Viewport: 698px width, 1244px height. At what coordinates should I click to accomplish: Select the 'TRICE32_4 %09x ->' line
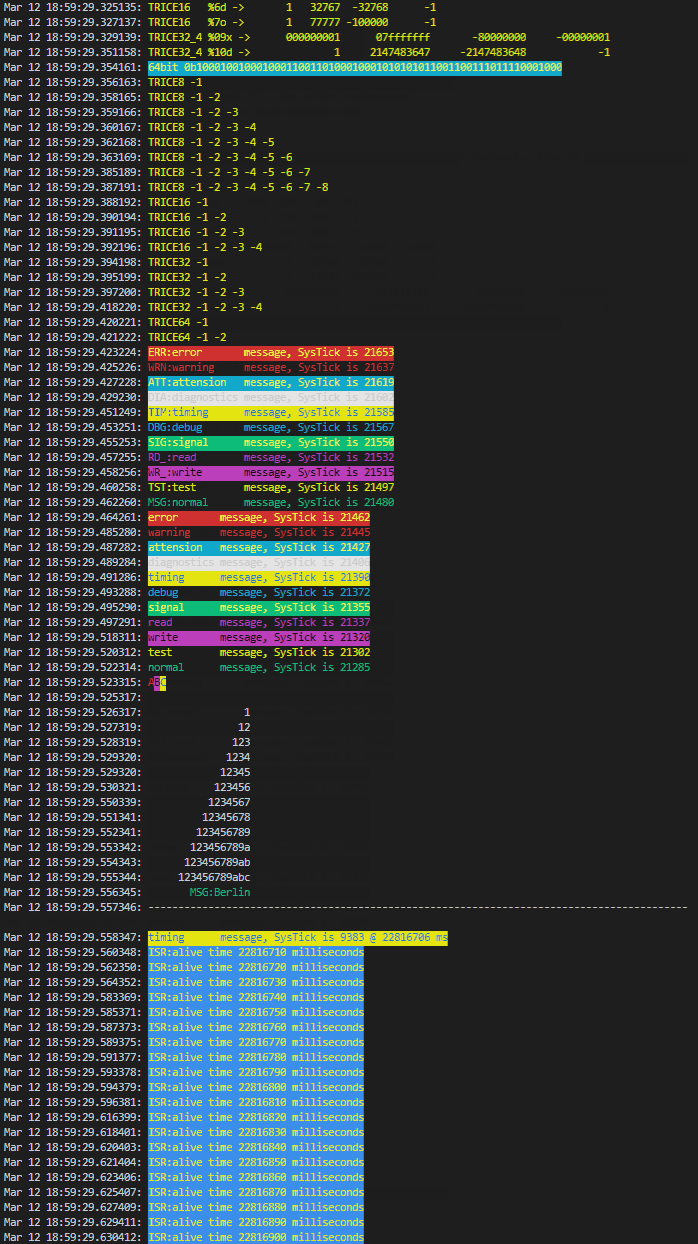click(379, 37)
